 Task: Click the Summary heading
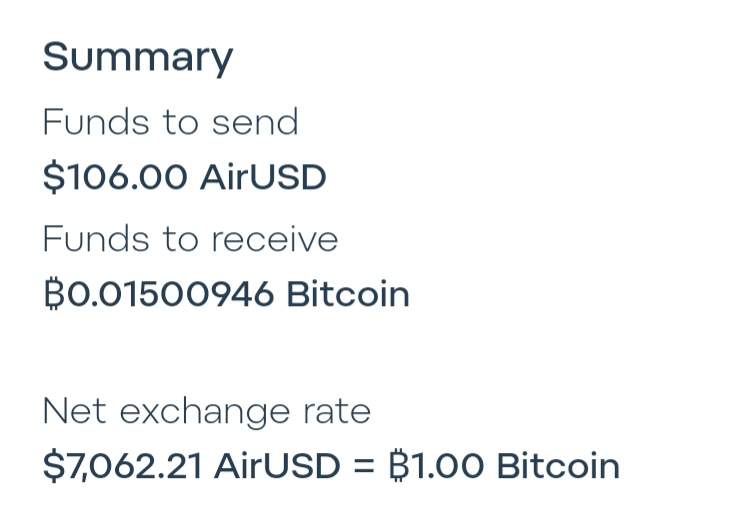(x=137, y=57)
